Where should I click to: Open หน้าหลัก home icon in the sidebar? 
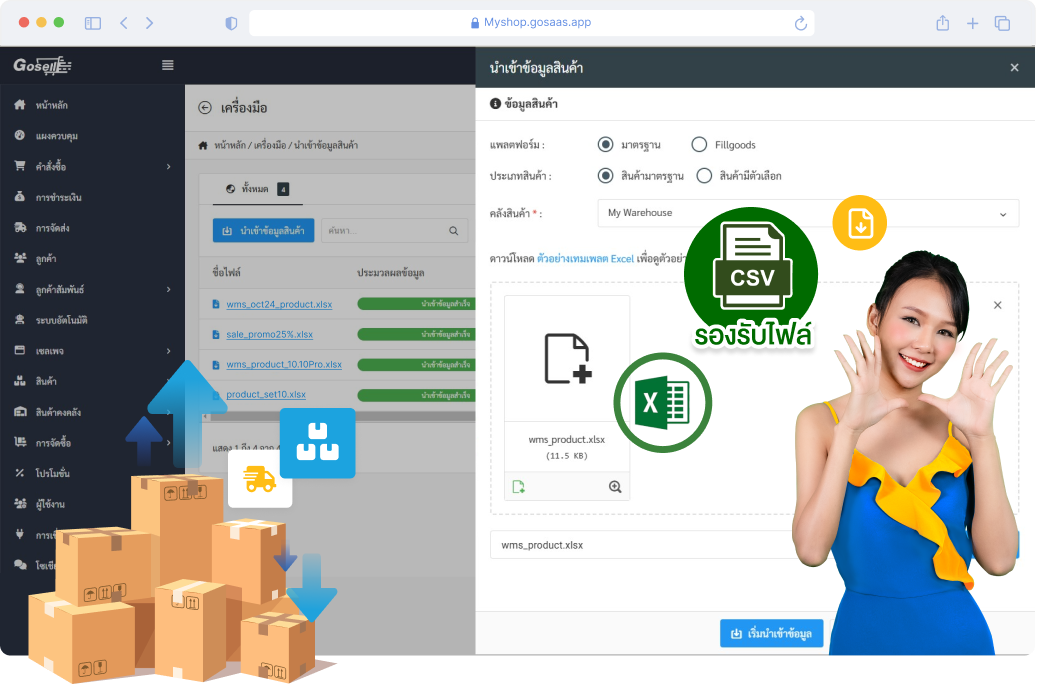[x=20, y=105]
